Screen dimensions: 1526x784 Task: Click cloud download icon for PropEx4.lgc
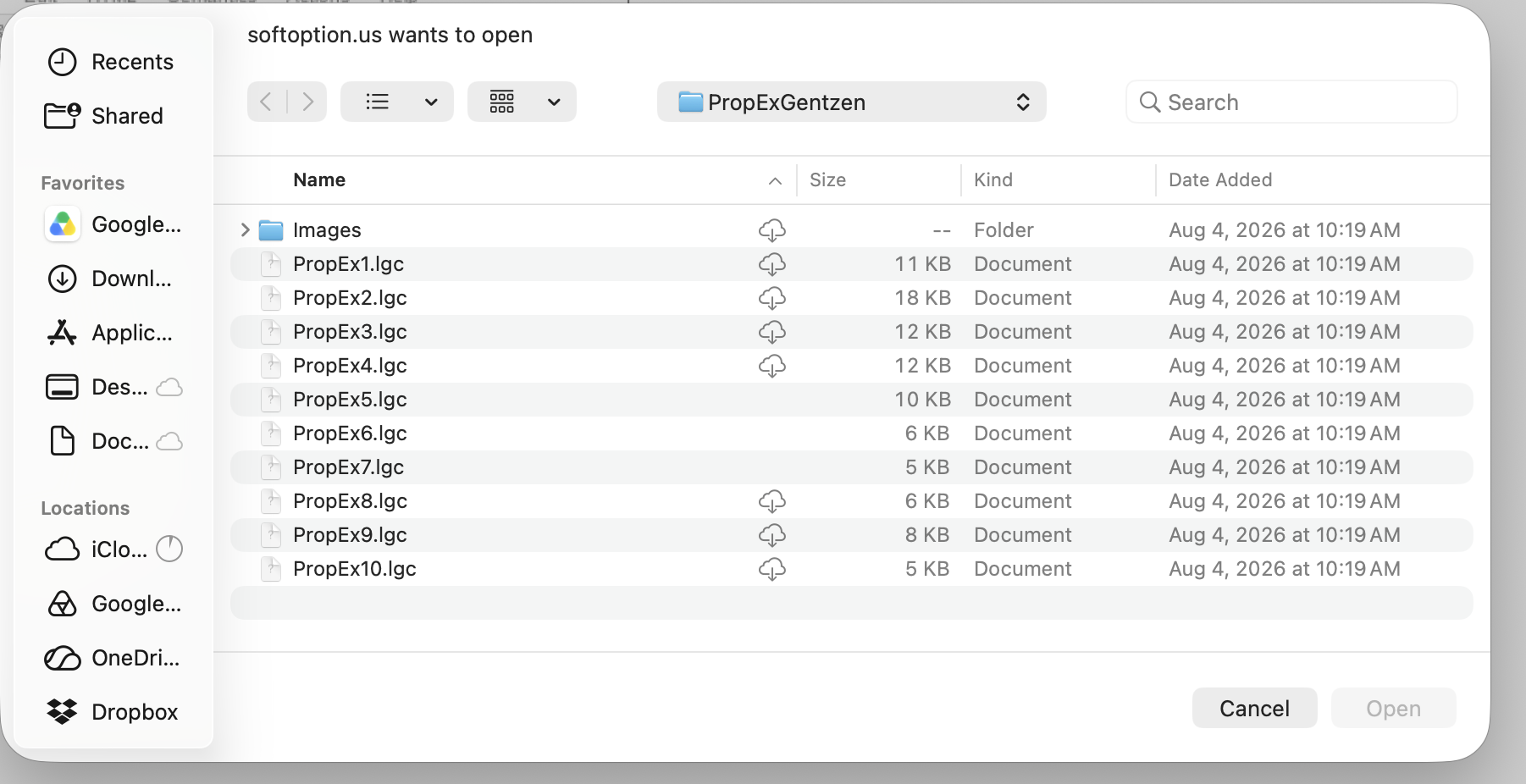(x=771, y=366)
